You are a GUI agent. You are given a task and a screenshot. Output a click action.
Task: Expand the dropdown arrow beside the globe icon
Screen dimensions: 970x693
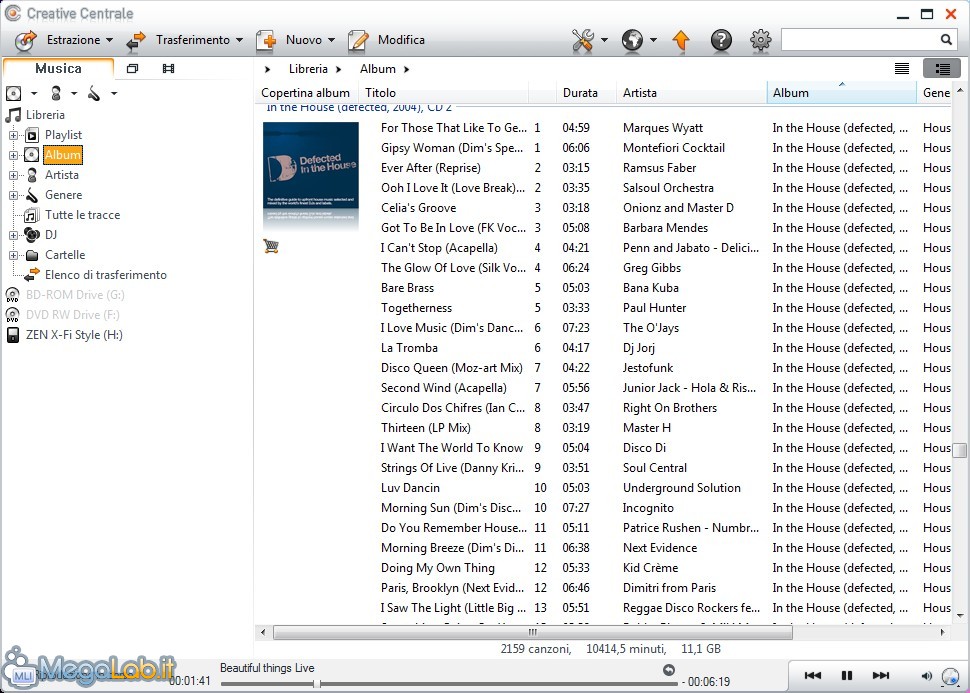[653, 40]
